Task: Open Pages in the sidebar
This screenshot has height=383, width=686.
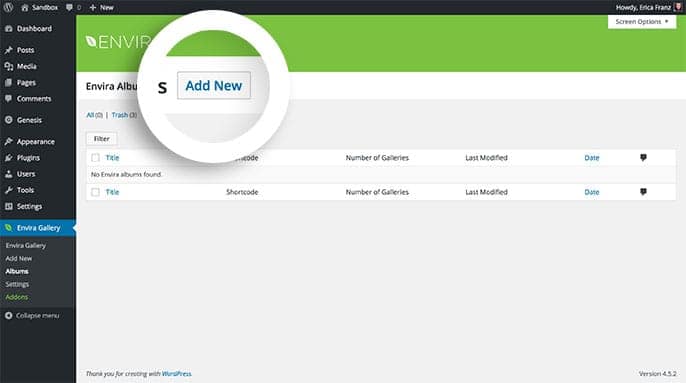Action: tap(26, 82)
